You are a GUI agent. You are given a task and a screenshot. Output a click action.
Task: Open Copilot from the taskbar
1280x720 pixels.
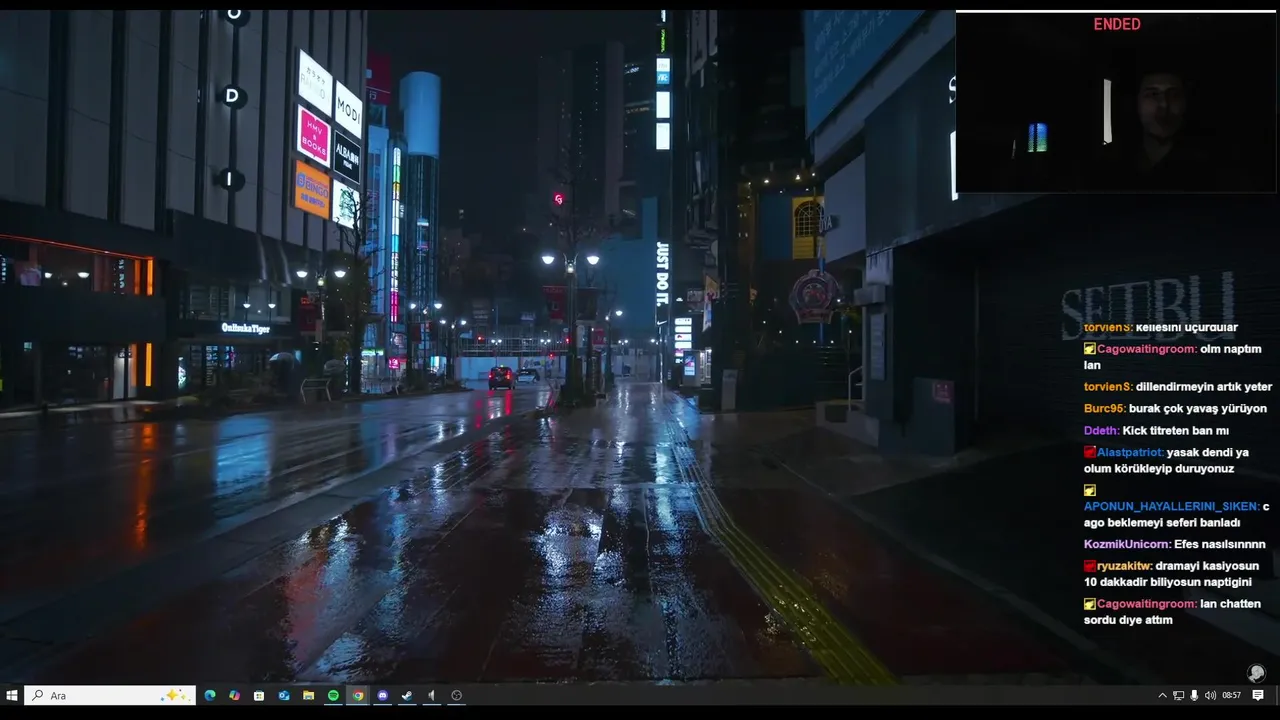point(234,695)
